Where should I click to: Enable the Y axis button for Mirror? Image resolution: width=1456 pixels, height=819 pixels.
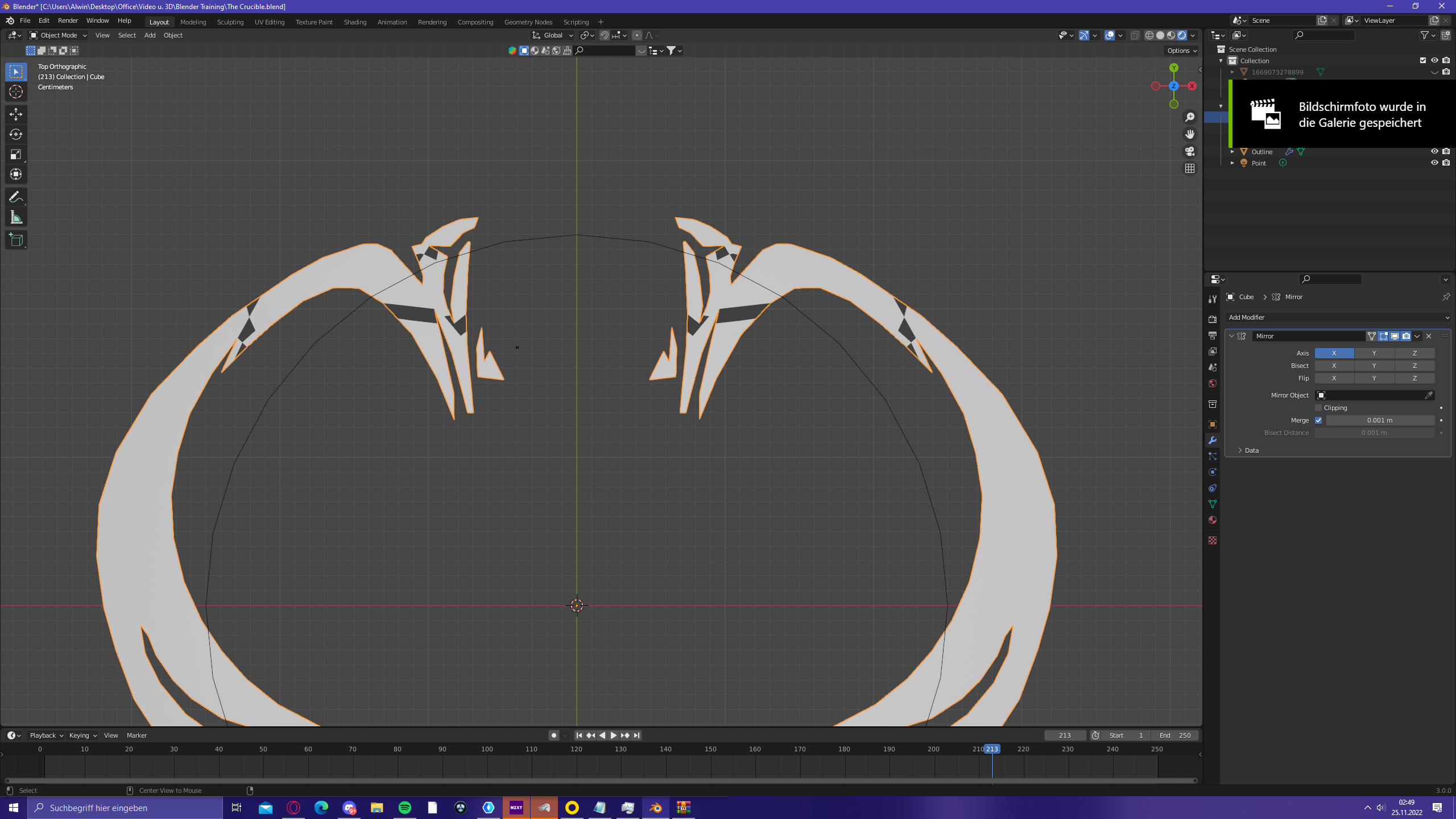point(1374,353)
